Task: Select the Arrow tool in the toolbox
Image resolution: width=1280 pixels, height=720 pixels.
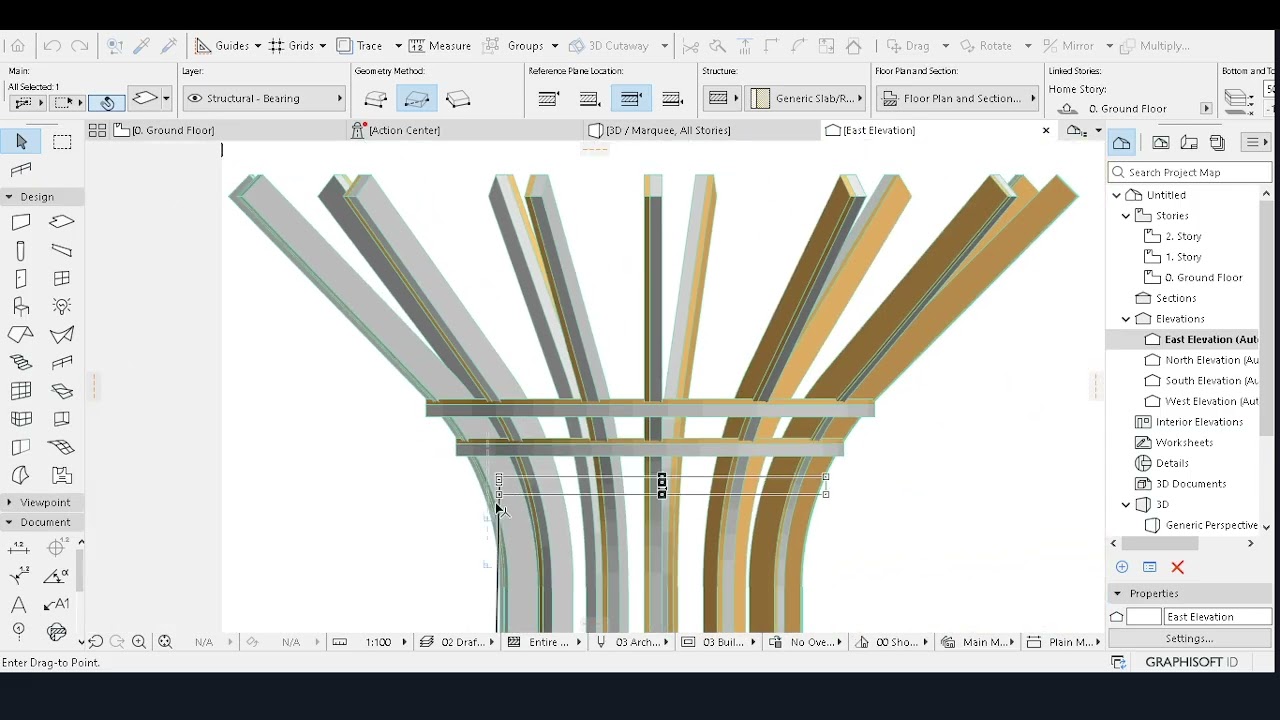Action: click(x=21, y=142)
